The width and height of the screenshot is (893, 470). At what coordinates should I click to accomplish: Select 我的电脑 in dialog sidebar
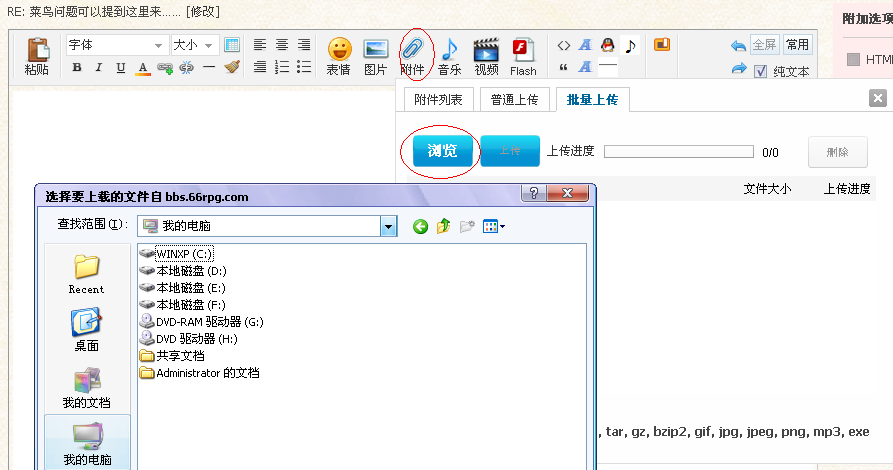87,444
